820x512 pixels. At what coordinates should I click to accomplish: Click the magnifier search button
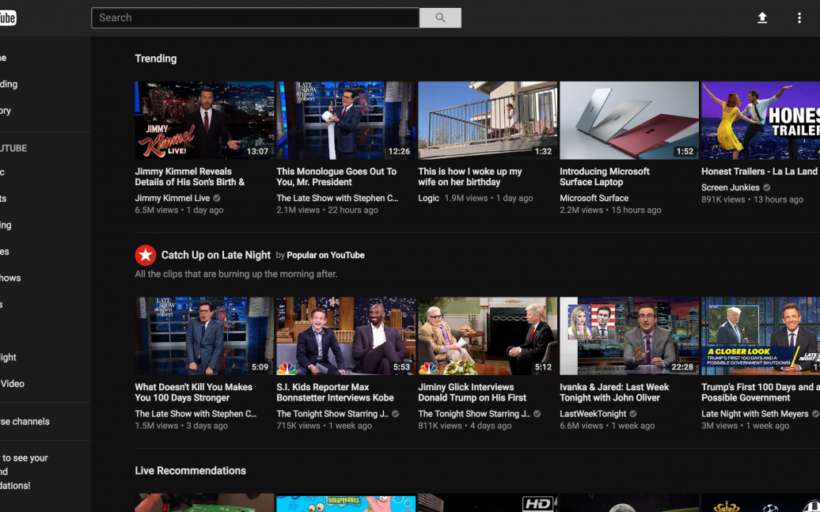[440, 18]
